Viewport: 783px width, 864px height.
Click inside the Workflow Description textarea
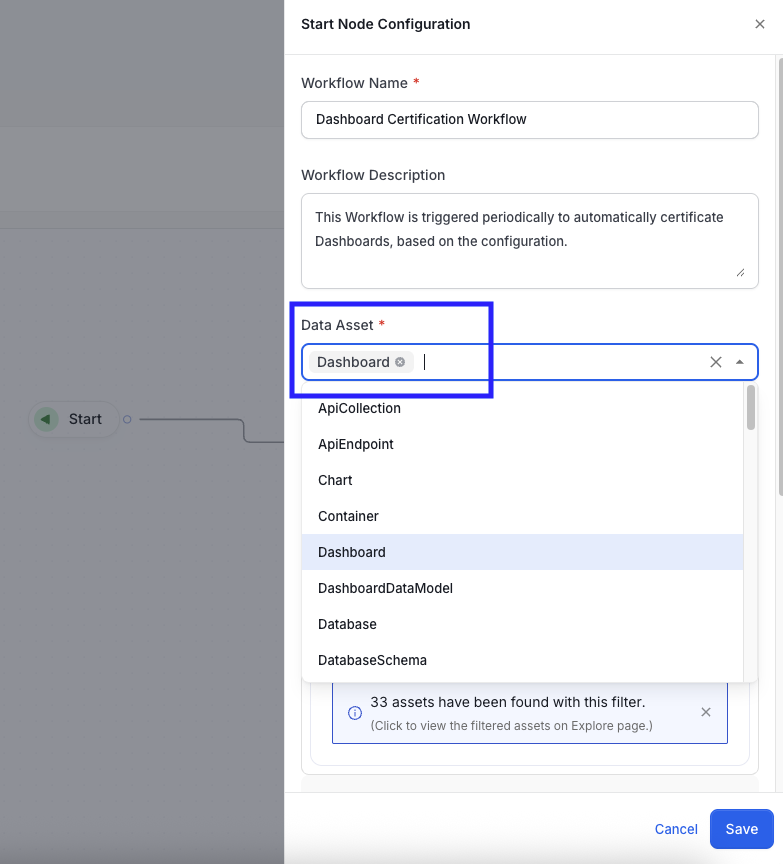[x=529, y=240]
